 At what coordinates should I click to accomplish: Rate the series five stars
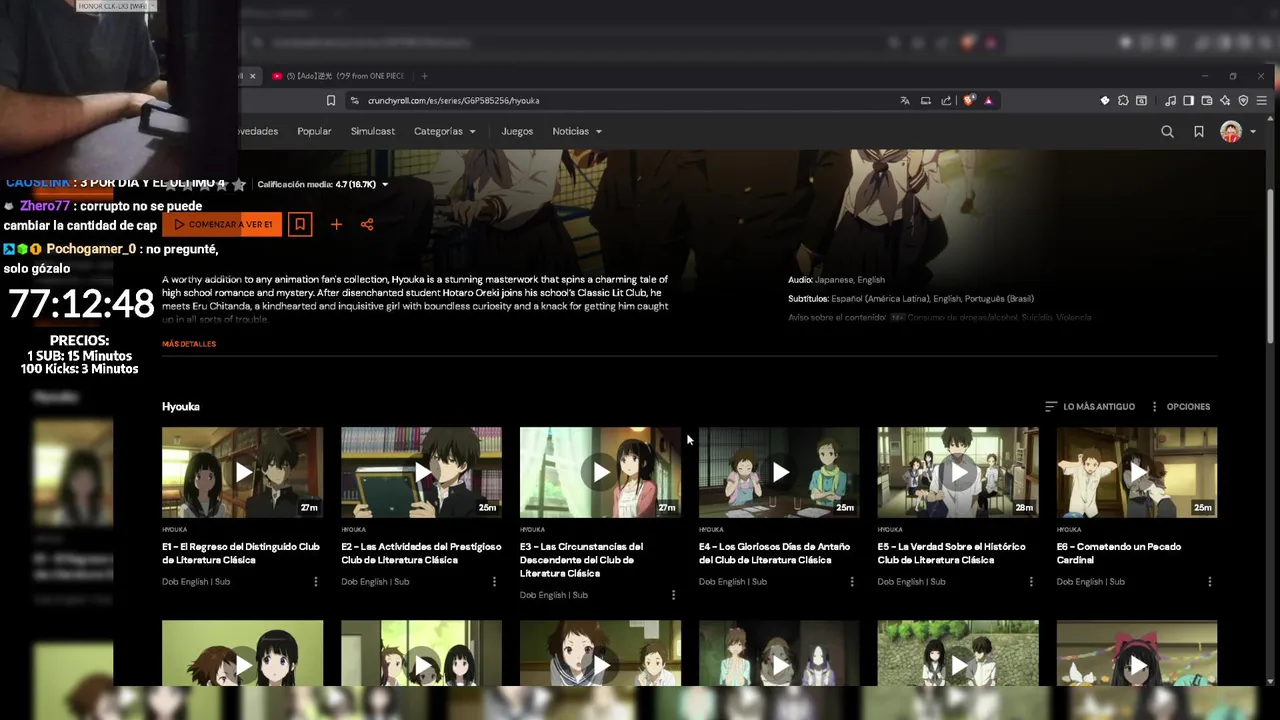point(239,184)
